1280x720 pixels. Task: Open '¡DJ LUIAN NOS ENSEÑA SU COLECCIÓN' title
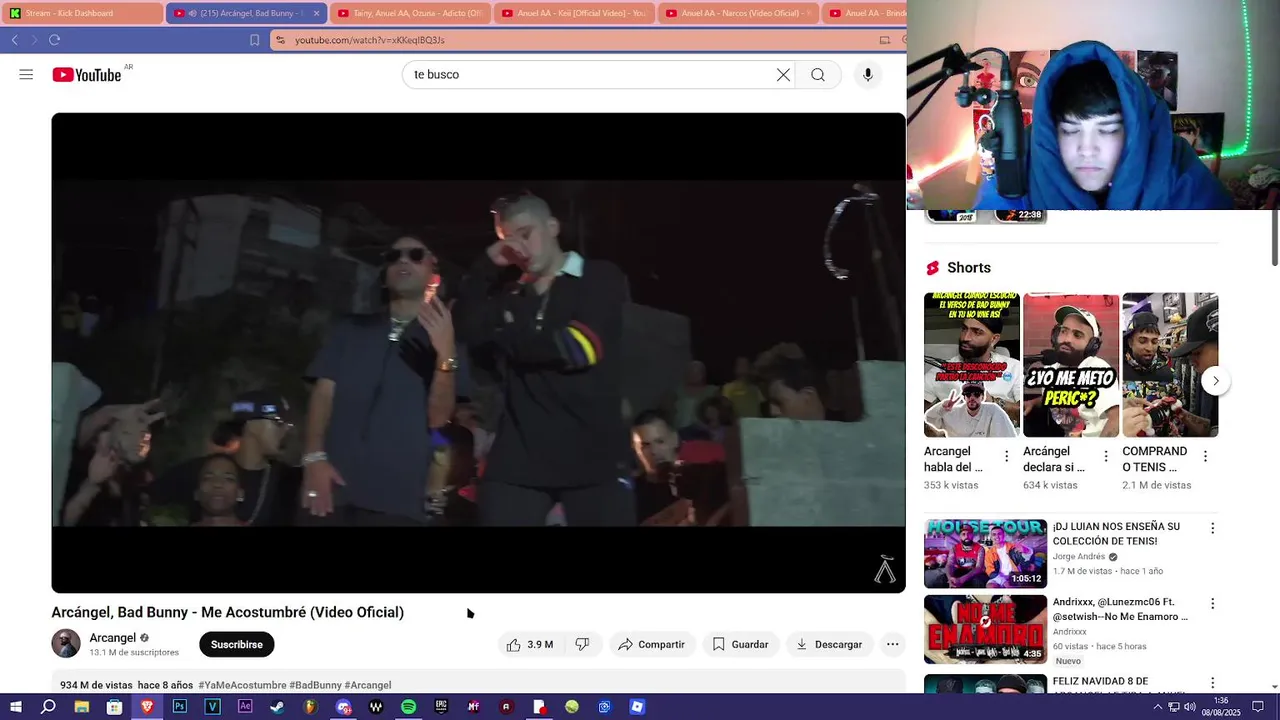1117,534
